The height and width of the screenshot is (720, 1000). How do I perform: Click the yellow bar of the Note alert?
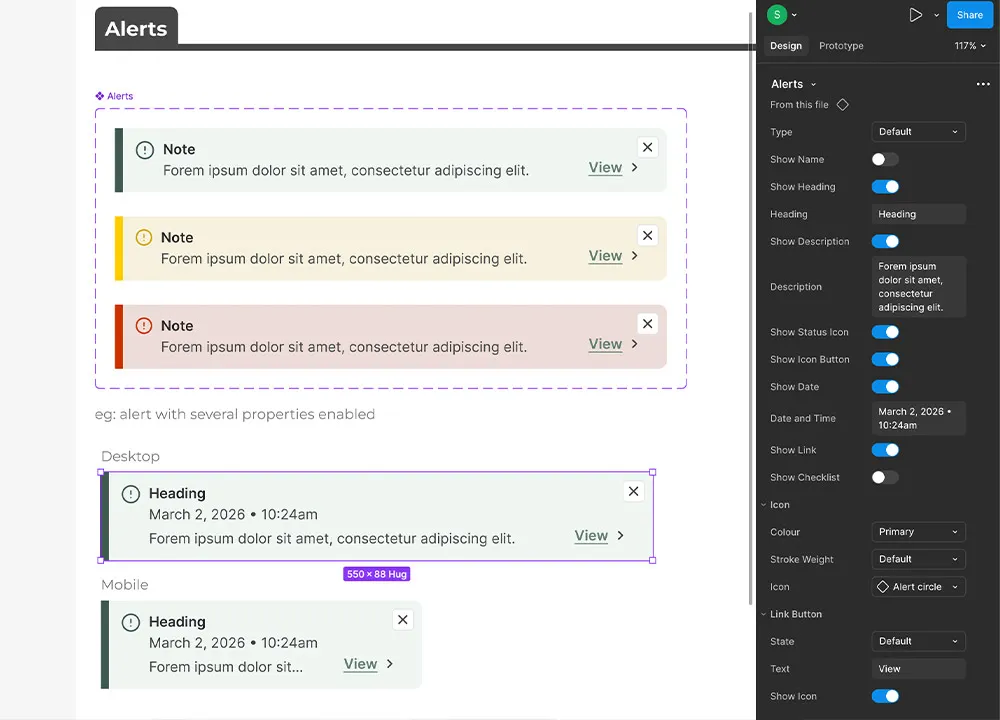119,249
